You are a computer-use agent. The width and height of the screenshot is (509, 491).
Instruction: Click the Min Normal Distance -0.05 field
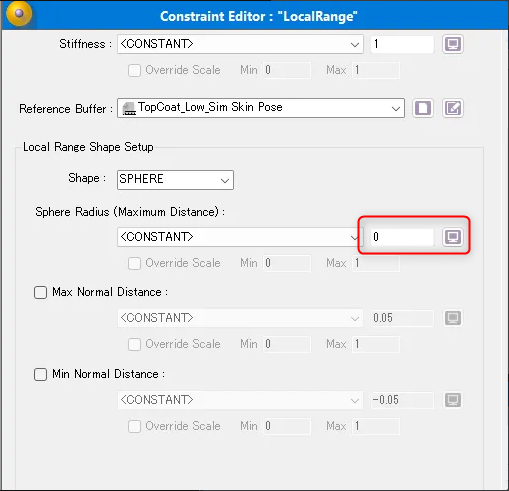click(402, 400)
